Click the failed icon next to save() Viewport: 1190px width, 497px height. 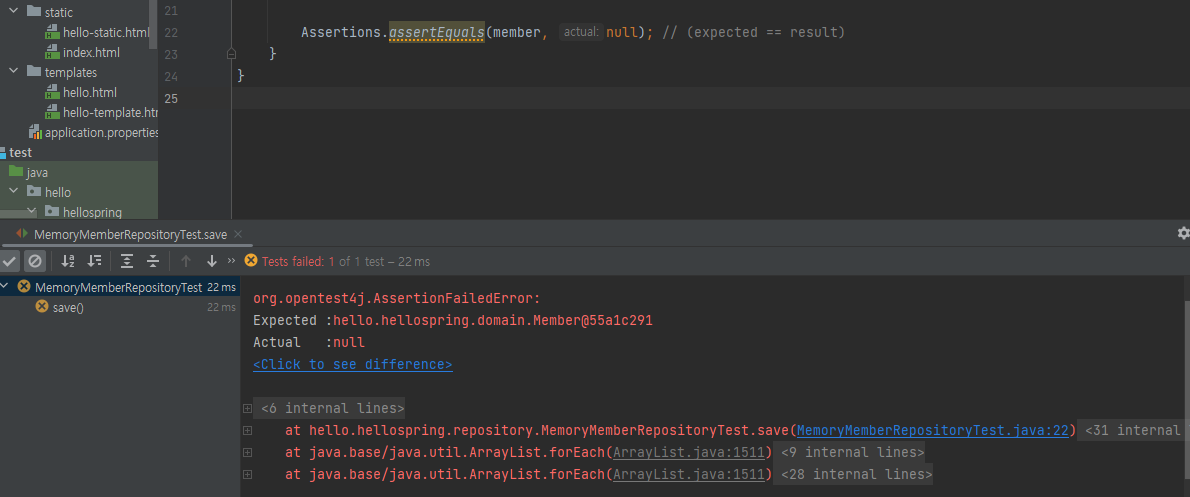(42, 307)
